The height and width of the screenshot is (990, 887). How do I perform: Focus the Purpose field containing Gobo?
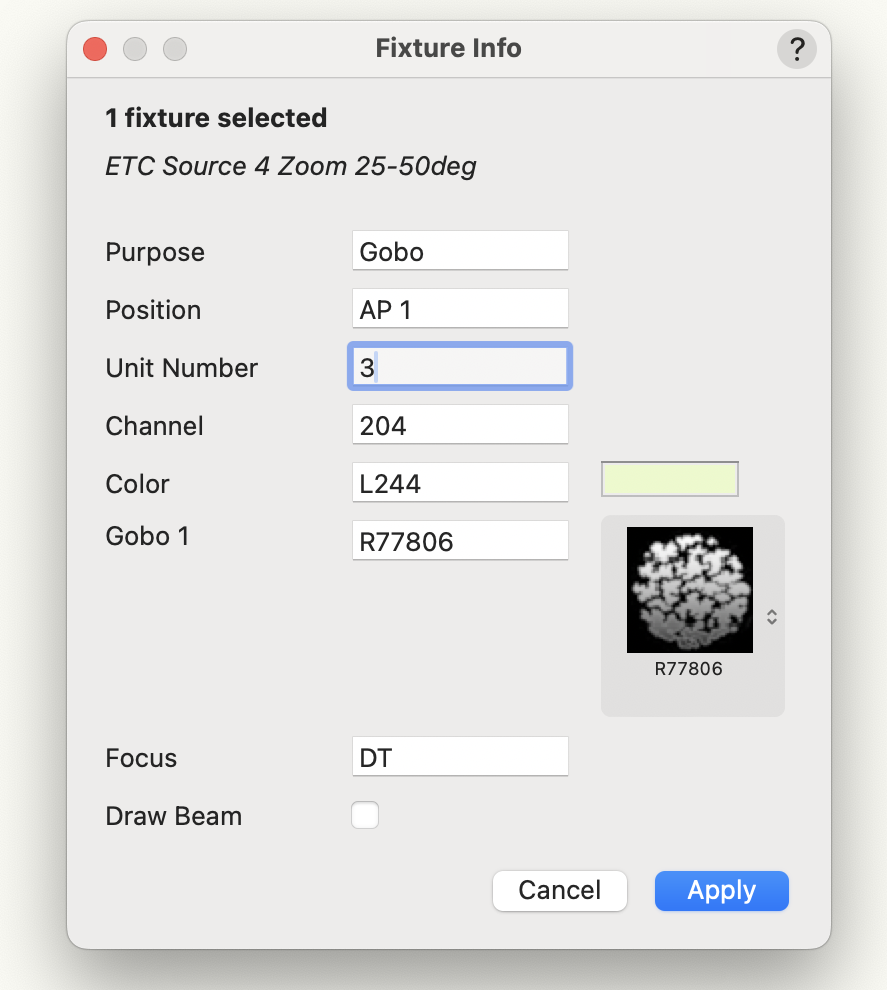click(460, 251)
